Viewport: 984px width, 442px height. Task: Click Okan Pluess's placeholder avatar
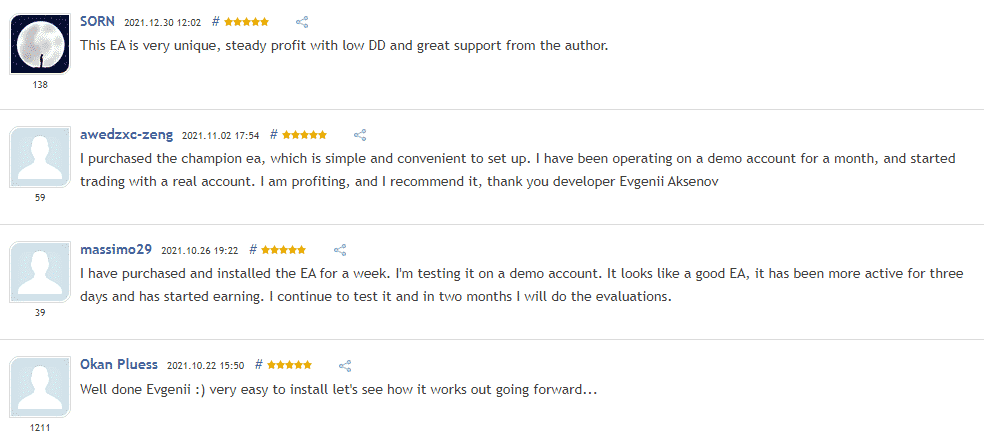click(x=40, y=387)
